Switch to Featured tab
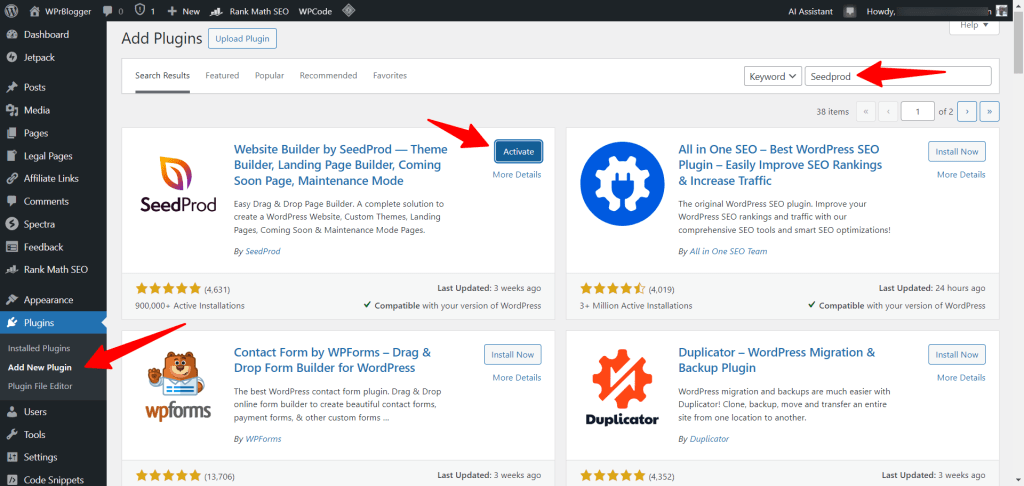The image size is (1024, 486). tap(222, 76)
